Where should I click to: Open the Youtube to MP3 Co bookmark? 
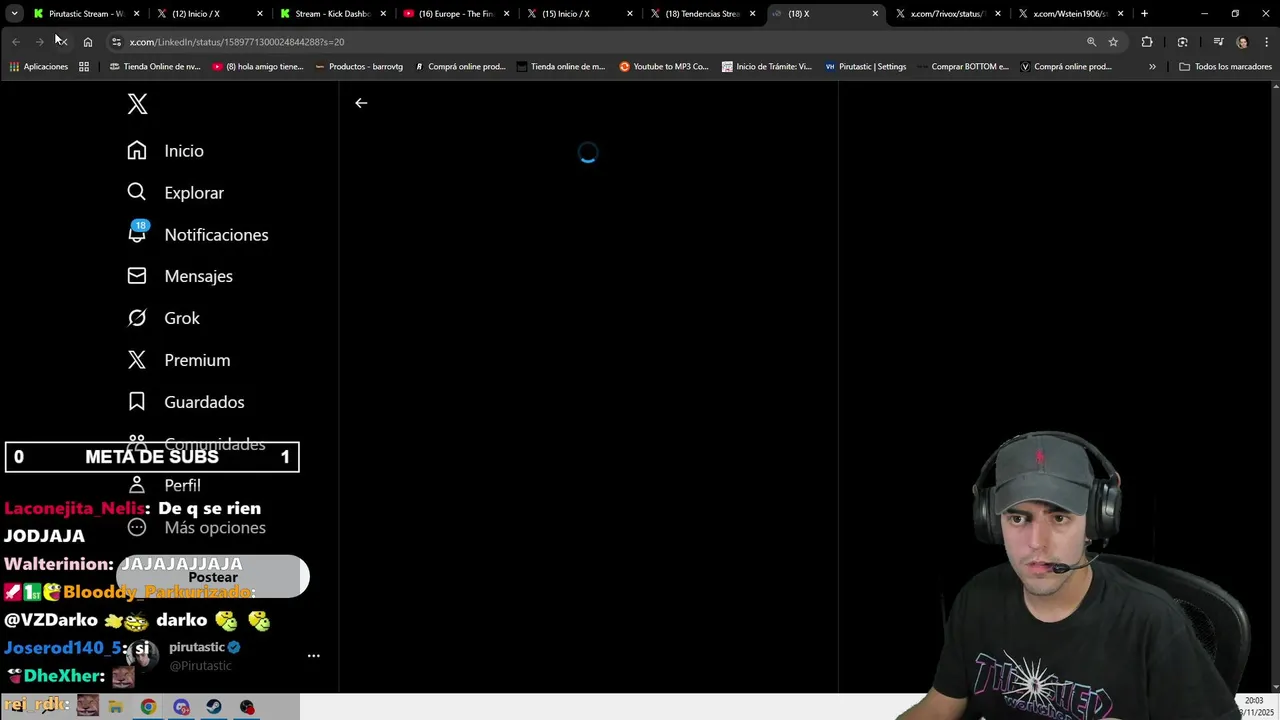tap(664, 67)
